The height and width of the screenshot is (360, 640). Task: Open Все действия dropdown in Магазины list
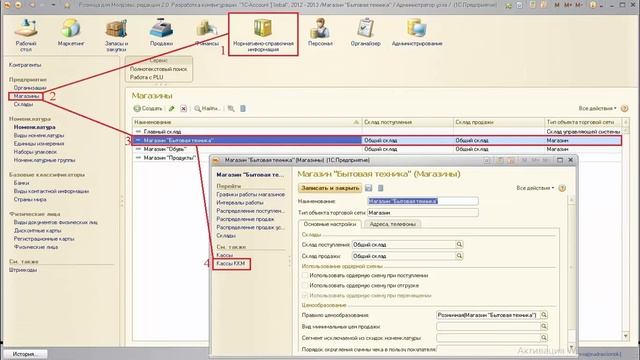click(598, 108)
